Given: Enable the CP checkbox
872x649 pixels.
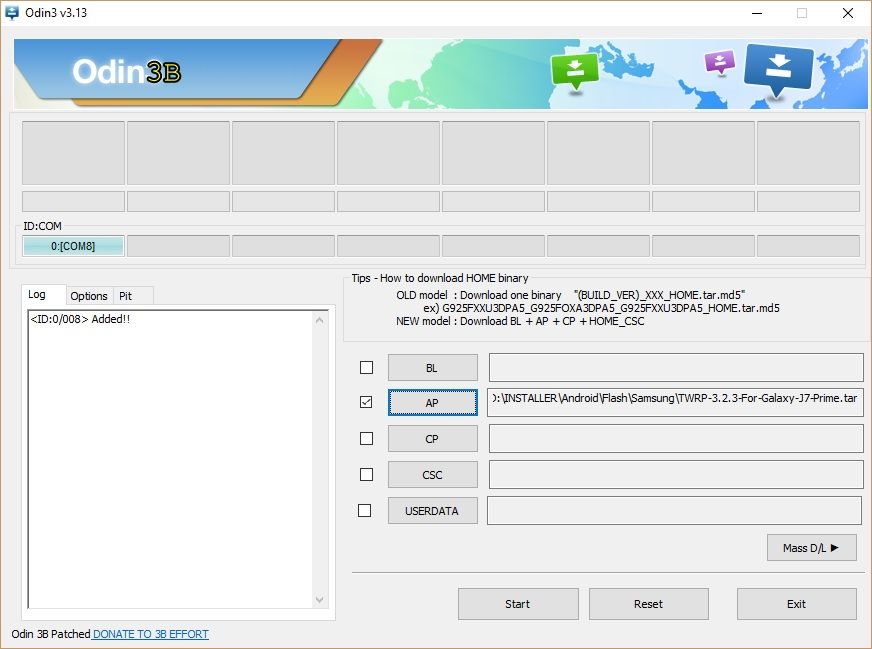Looking at the screenshot, I should click(x=366, y=439).
